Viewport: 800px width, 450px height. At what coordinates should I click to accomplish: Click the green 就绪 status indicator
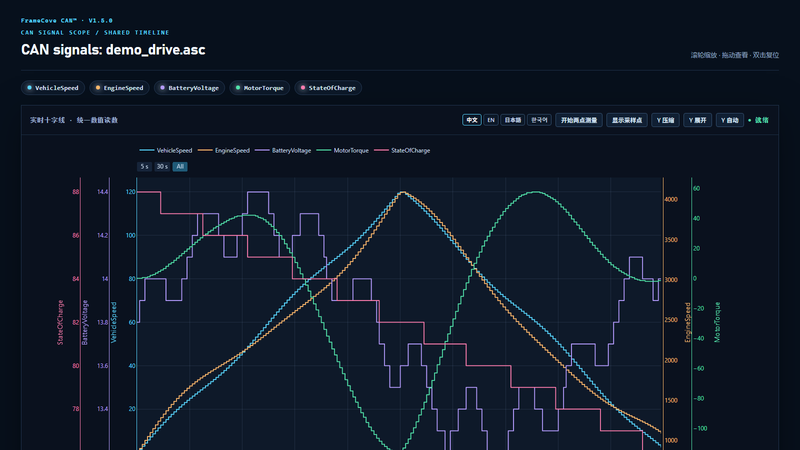[759, 120]
